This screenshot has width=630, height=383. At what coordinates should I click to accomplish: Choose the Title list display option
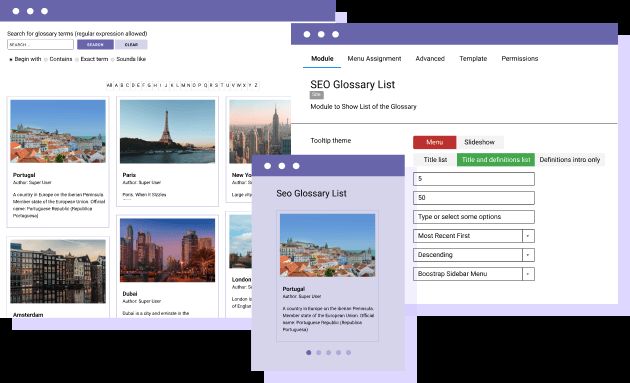(x=435, y=160)
